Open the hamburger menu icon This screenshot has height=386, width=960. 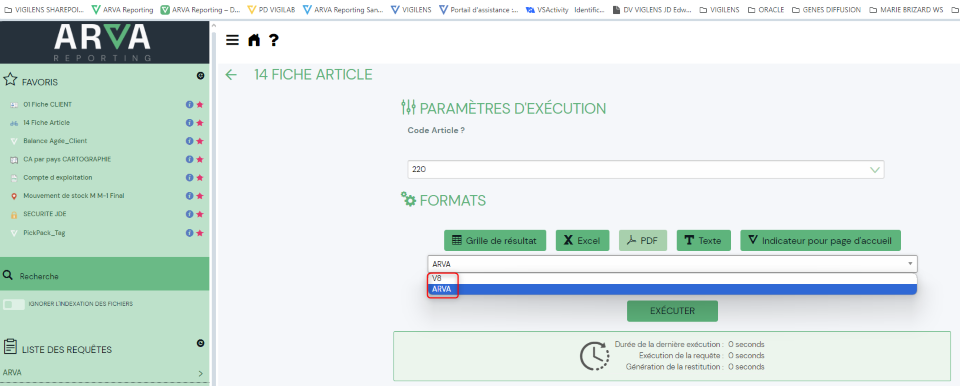(232, 40)
